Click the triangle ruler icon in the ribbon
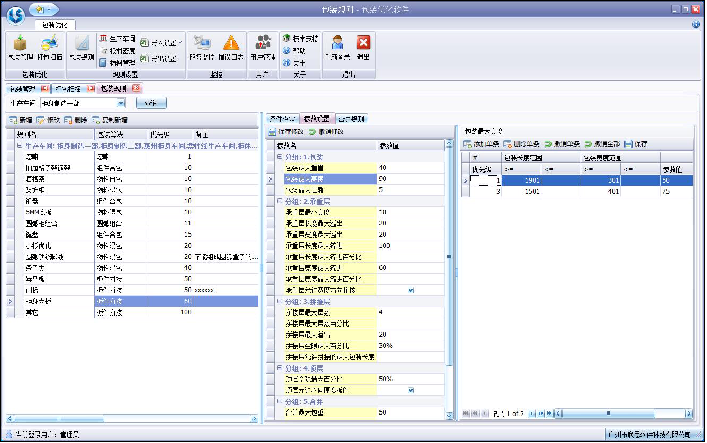 [x=82, y=43]
